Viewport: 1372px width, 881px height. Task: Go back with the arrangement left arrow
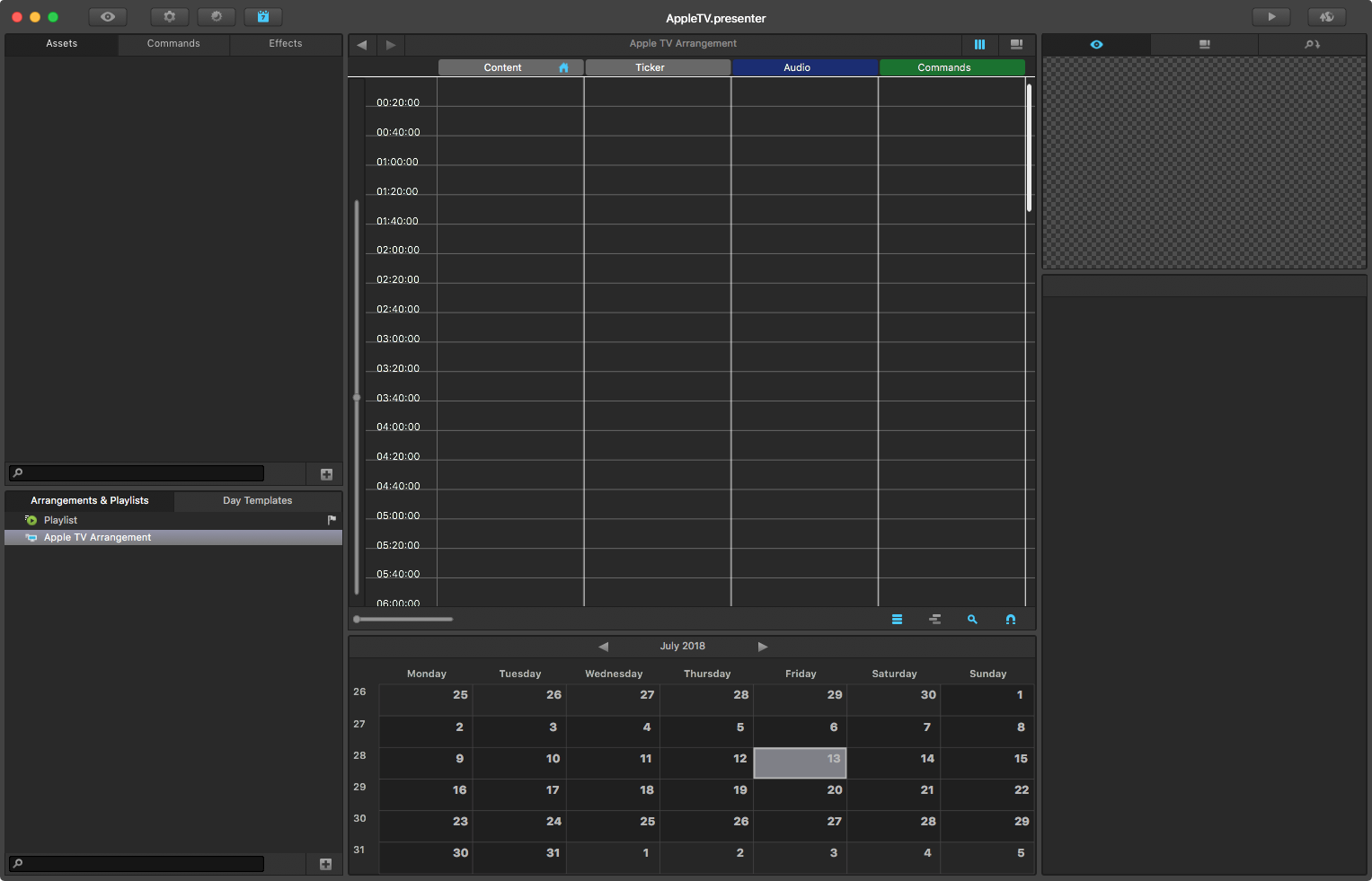[x=361, y=44]
